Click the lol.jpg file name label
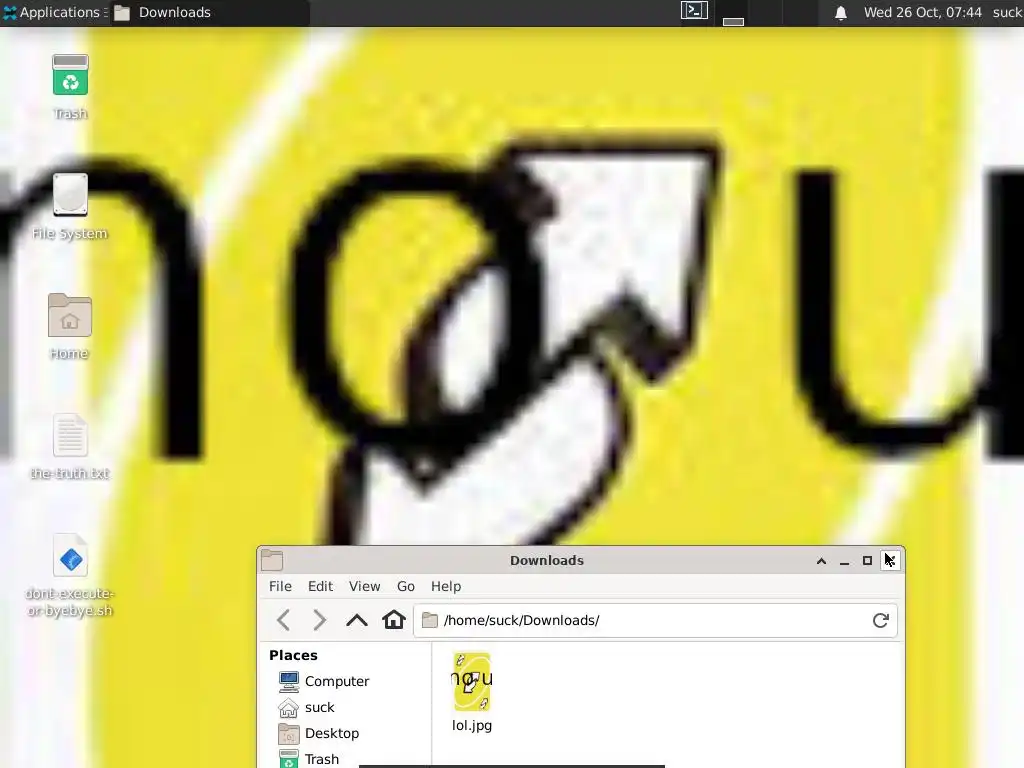The image size is (1024, 768). 472,726
